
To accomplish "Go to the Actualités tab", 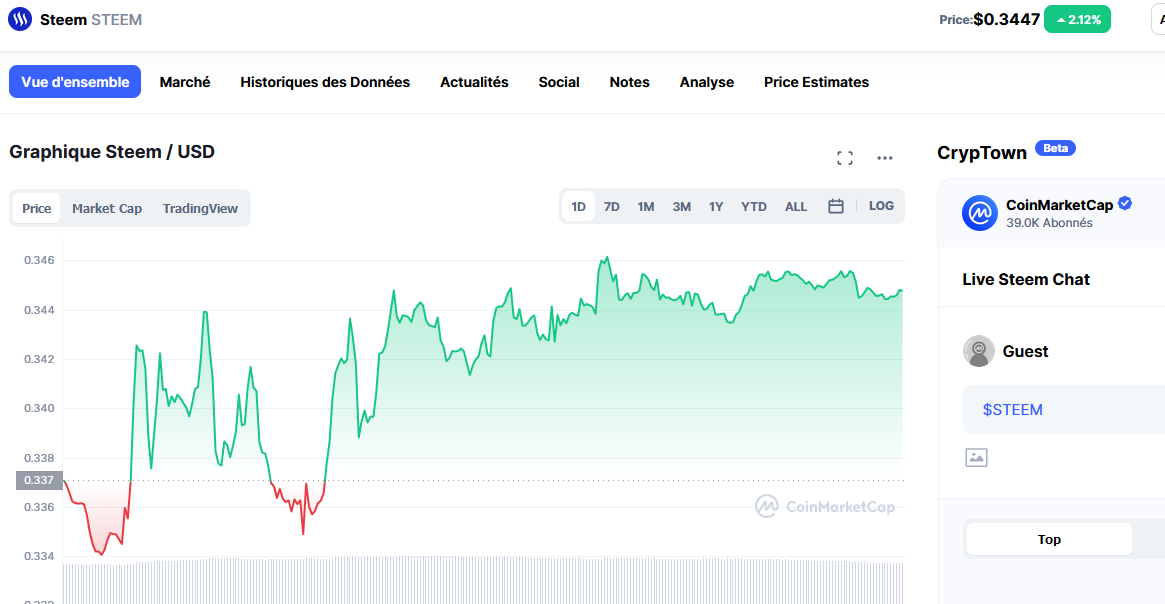I will 474,82.
